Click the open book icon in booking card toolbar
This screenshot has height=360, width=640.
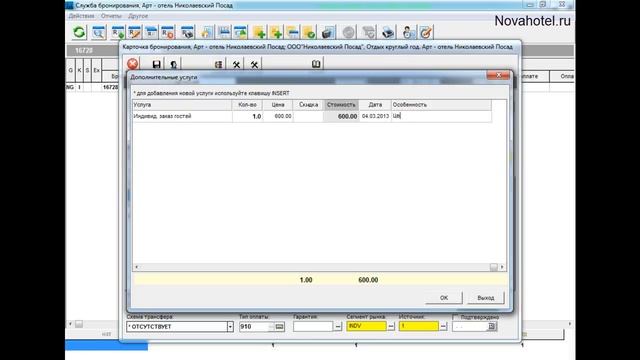tap(316, 64)
